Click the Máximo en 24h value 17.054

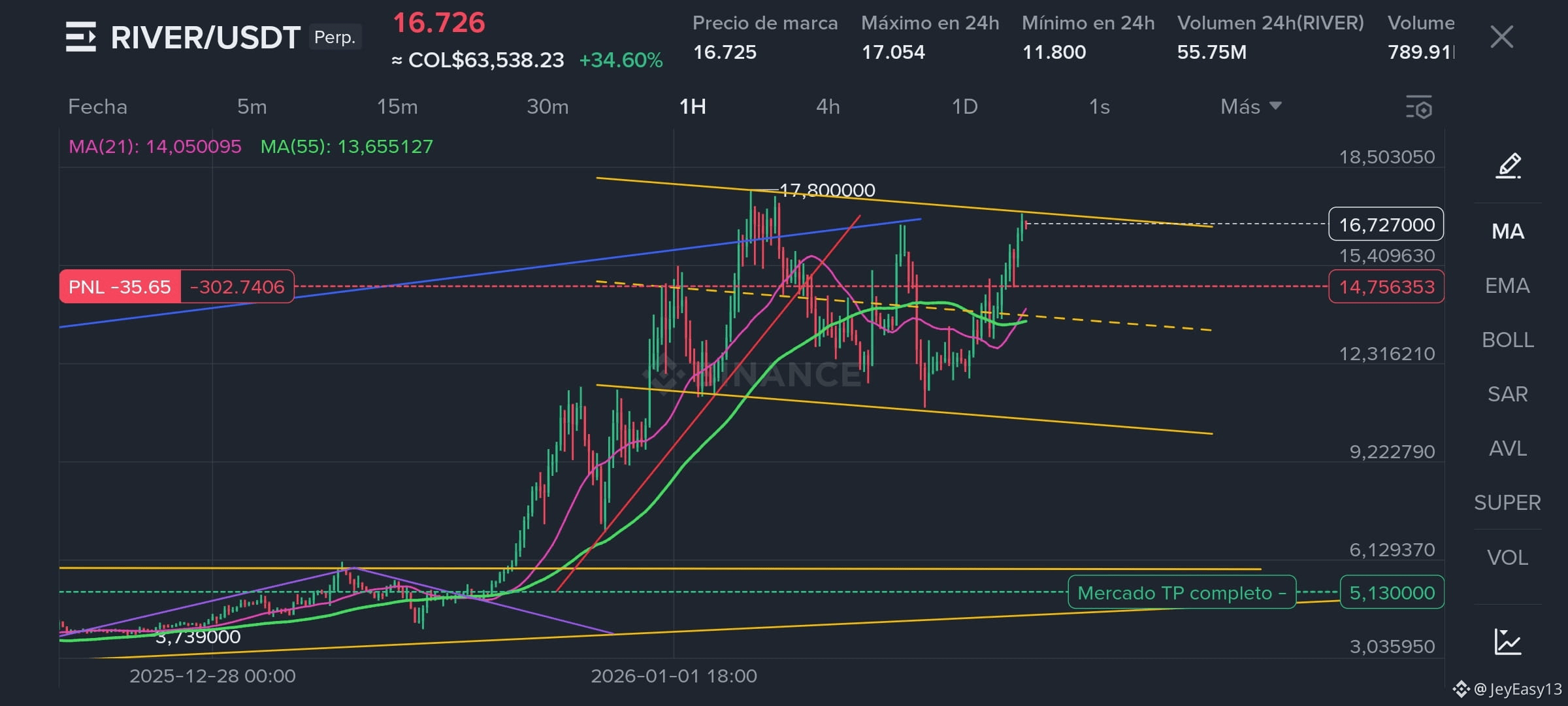(893, 52)
